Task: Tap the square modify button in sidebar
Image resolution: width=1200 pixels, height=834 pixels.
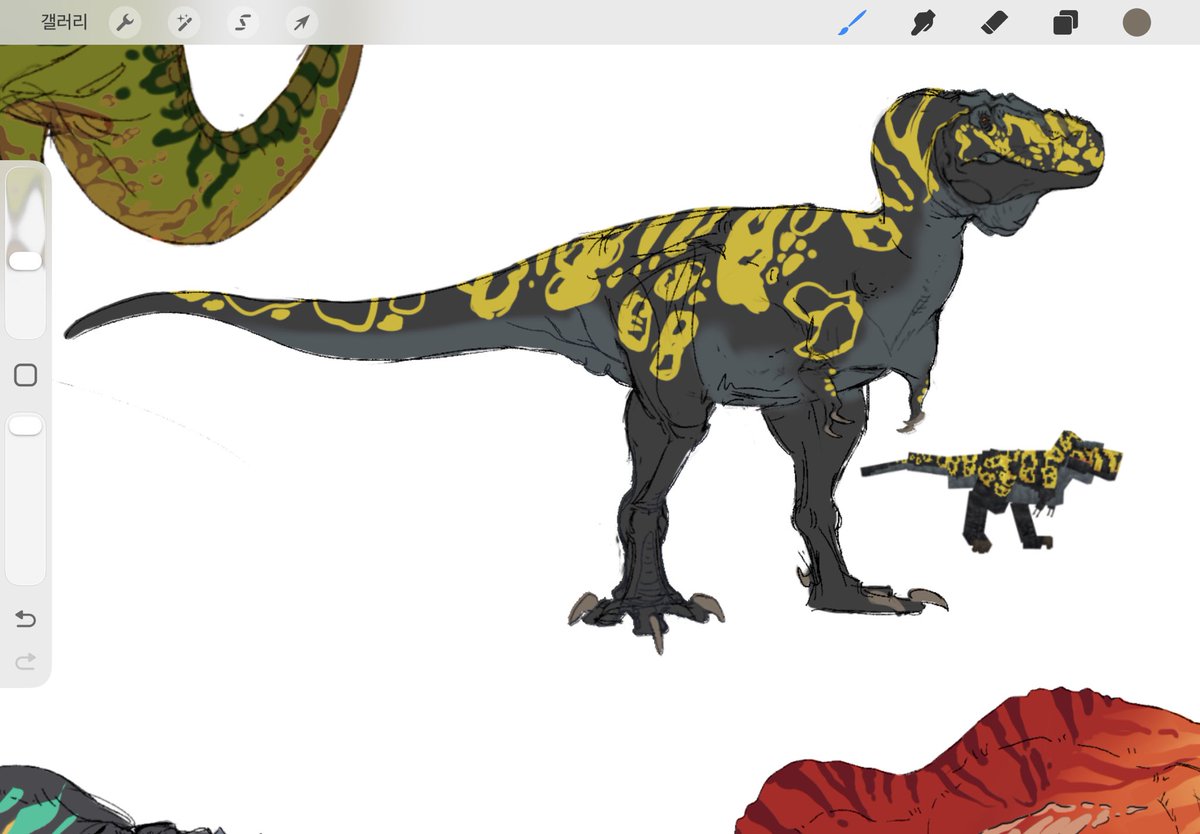Action: tap(25, 375)
